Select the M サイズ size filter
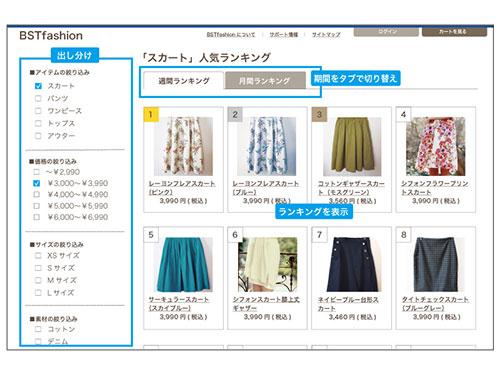The width and height of the screenshot is (500, 375). click(x=38, y=280)
